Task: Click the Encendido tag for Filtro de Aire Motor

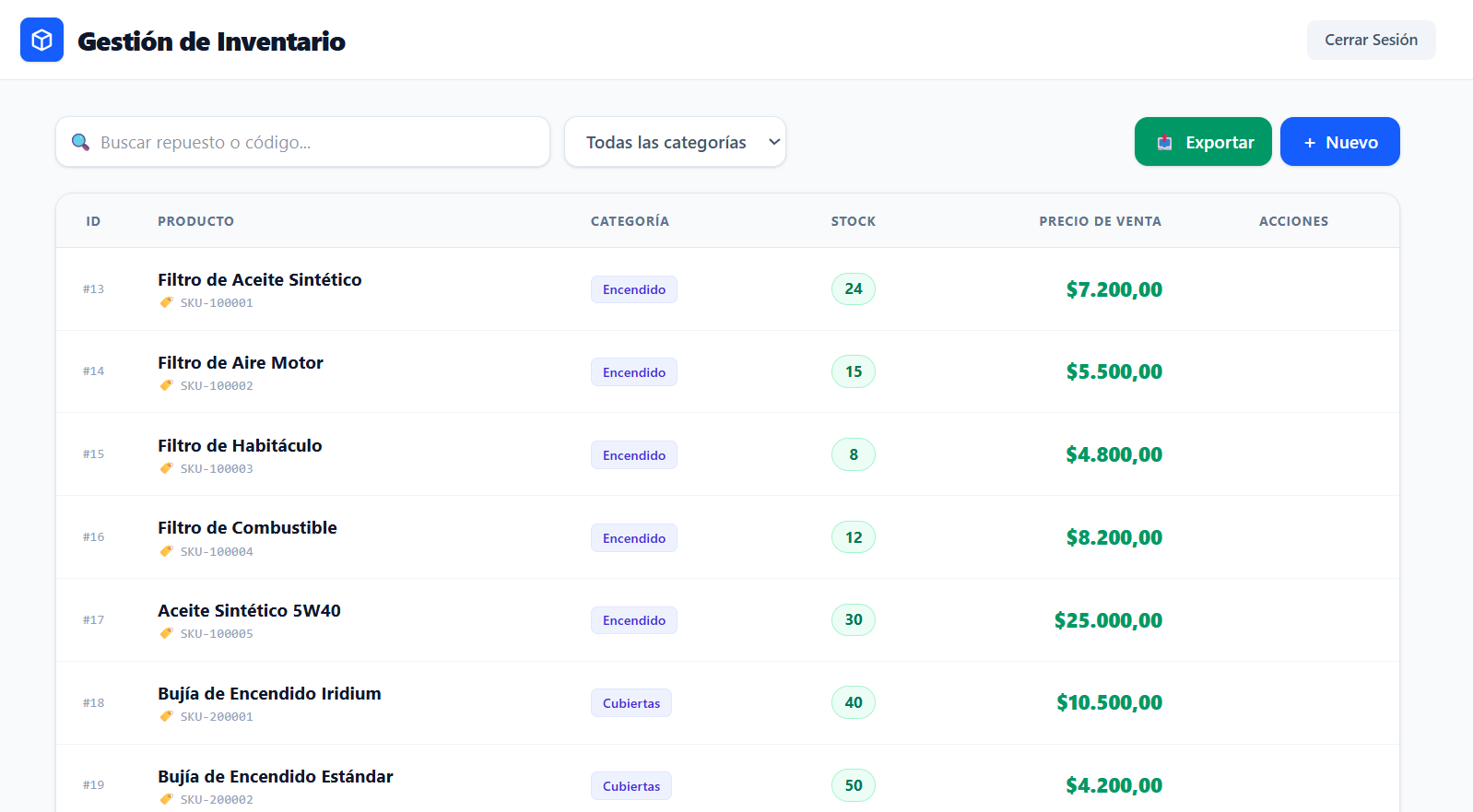Action: click(x=633, y=372)
